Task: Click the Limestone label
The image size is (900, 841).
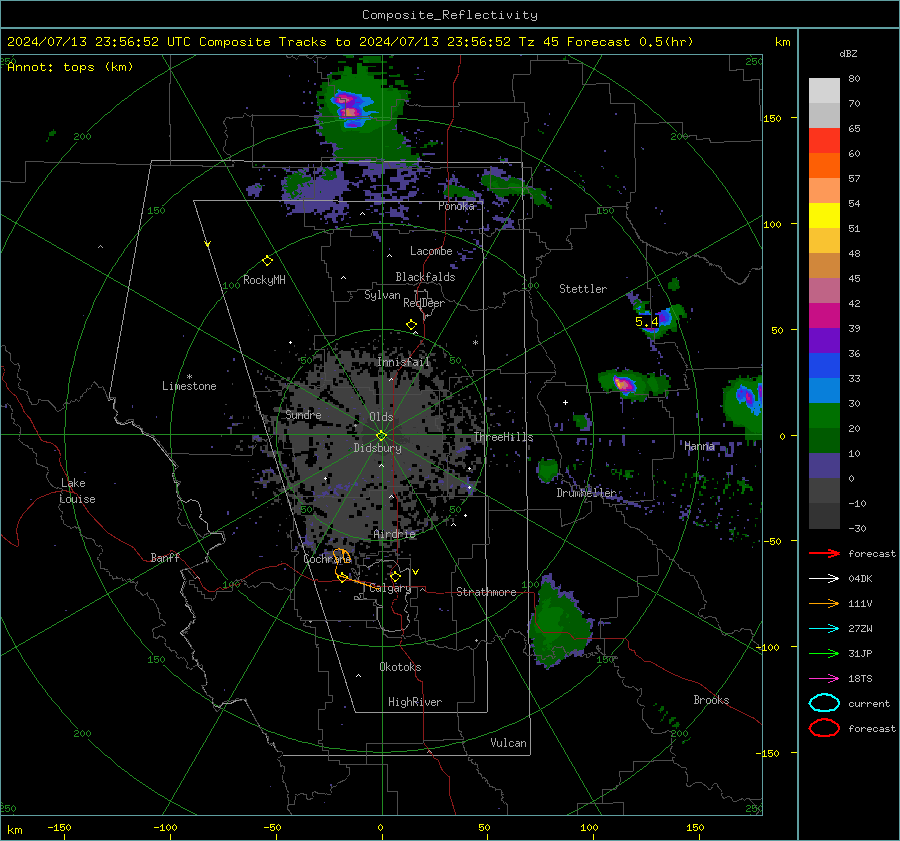Action: (x=189, y=386)
